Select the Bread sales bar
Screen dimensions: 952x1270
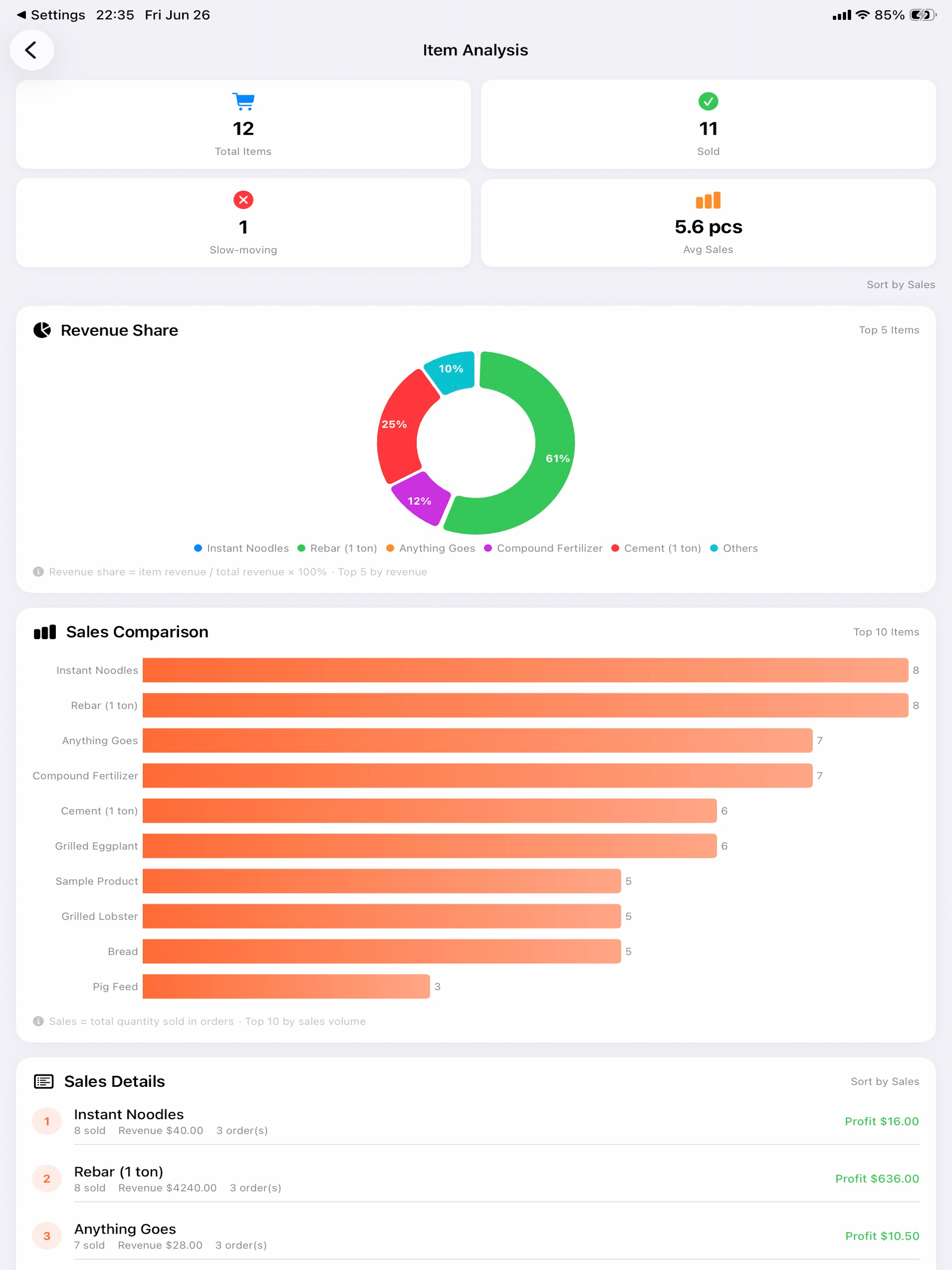coord(381,952)
